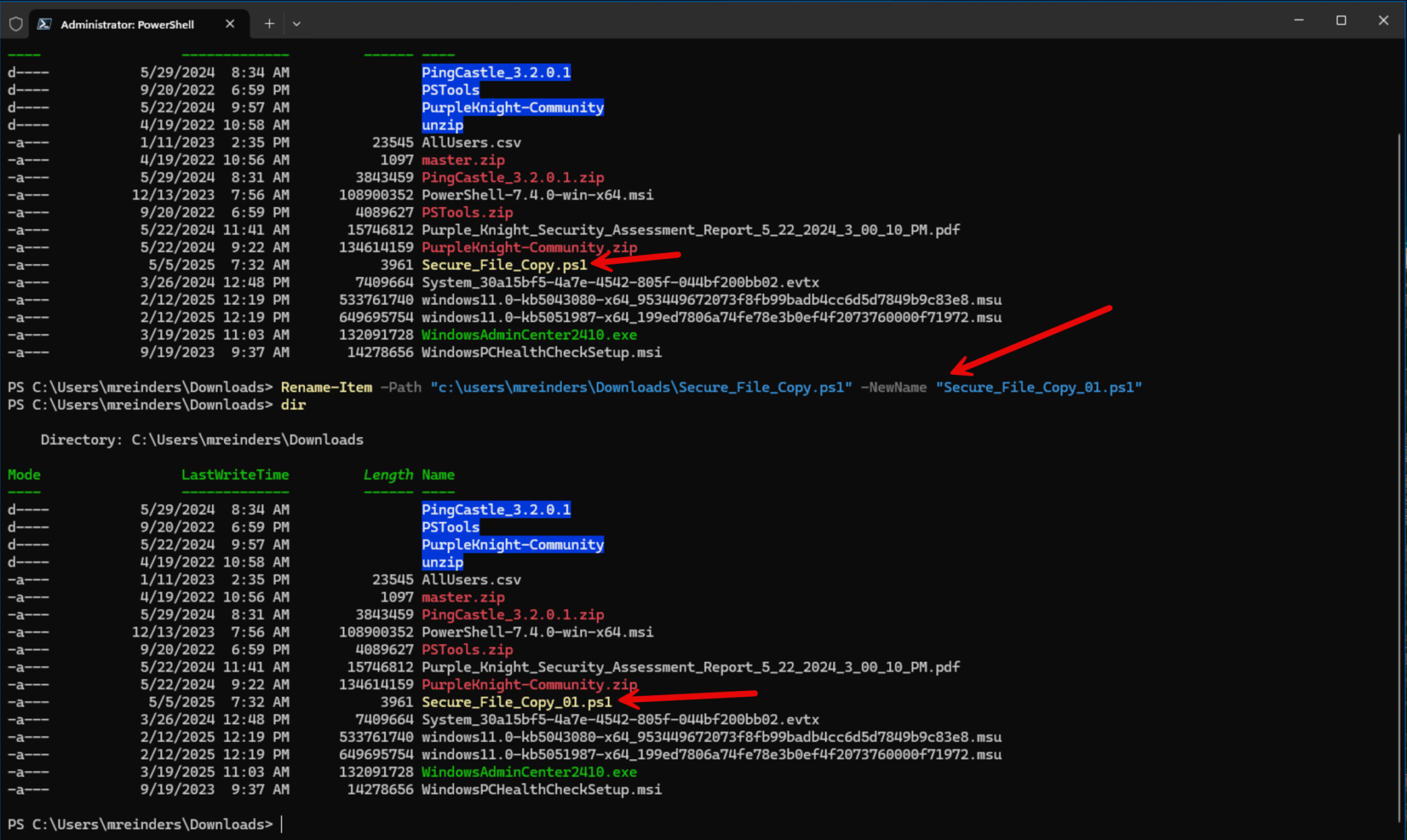Click the Secure_File_Copy_01.ps1 renamed file entry

pyautogui.click(x=516, y=701)
